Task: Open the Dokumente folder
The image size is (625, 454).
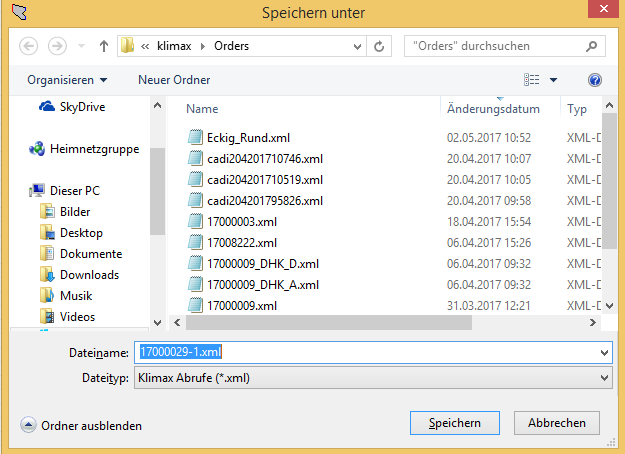Action: (x=81, y=254)
